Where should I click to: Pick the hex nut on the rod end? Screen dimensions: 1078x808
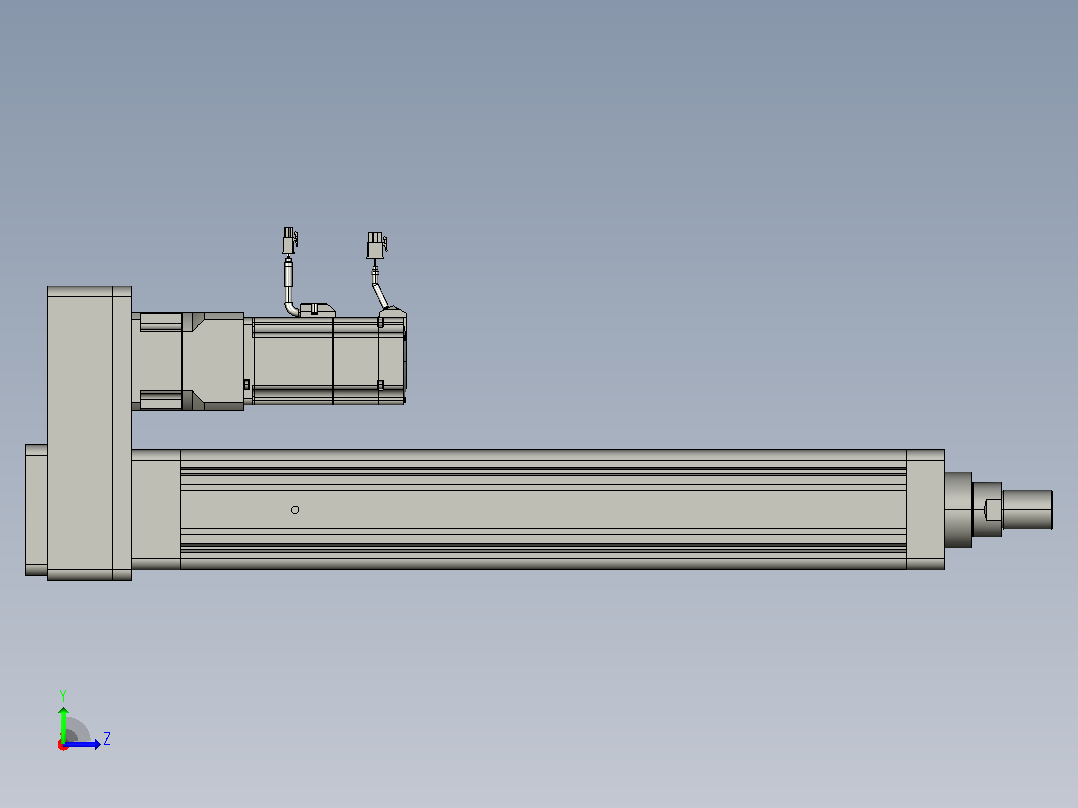click(x=987, y=510)
